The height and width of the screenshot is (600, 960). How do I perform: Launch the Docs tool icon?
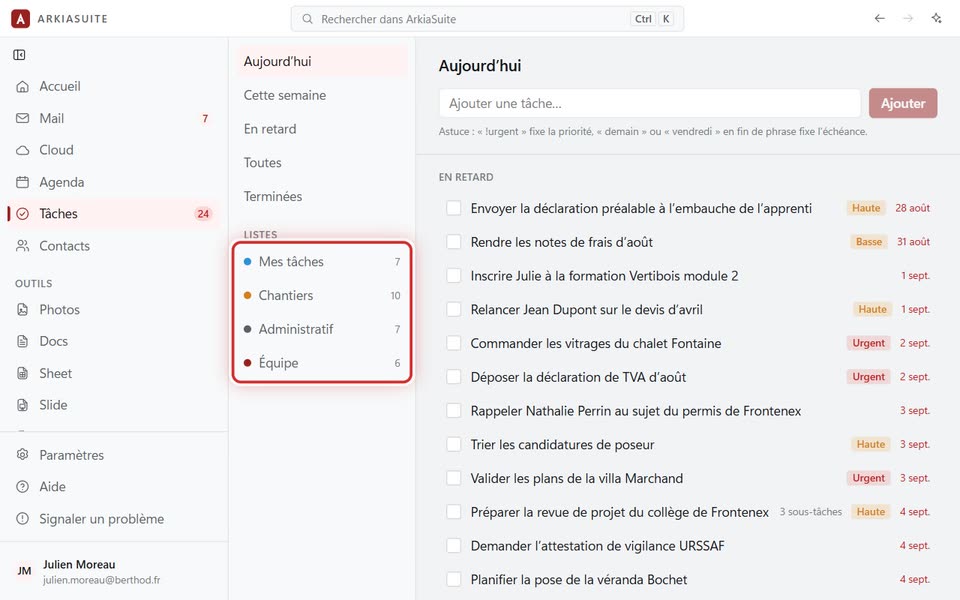pos(23,341)
